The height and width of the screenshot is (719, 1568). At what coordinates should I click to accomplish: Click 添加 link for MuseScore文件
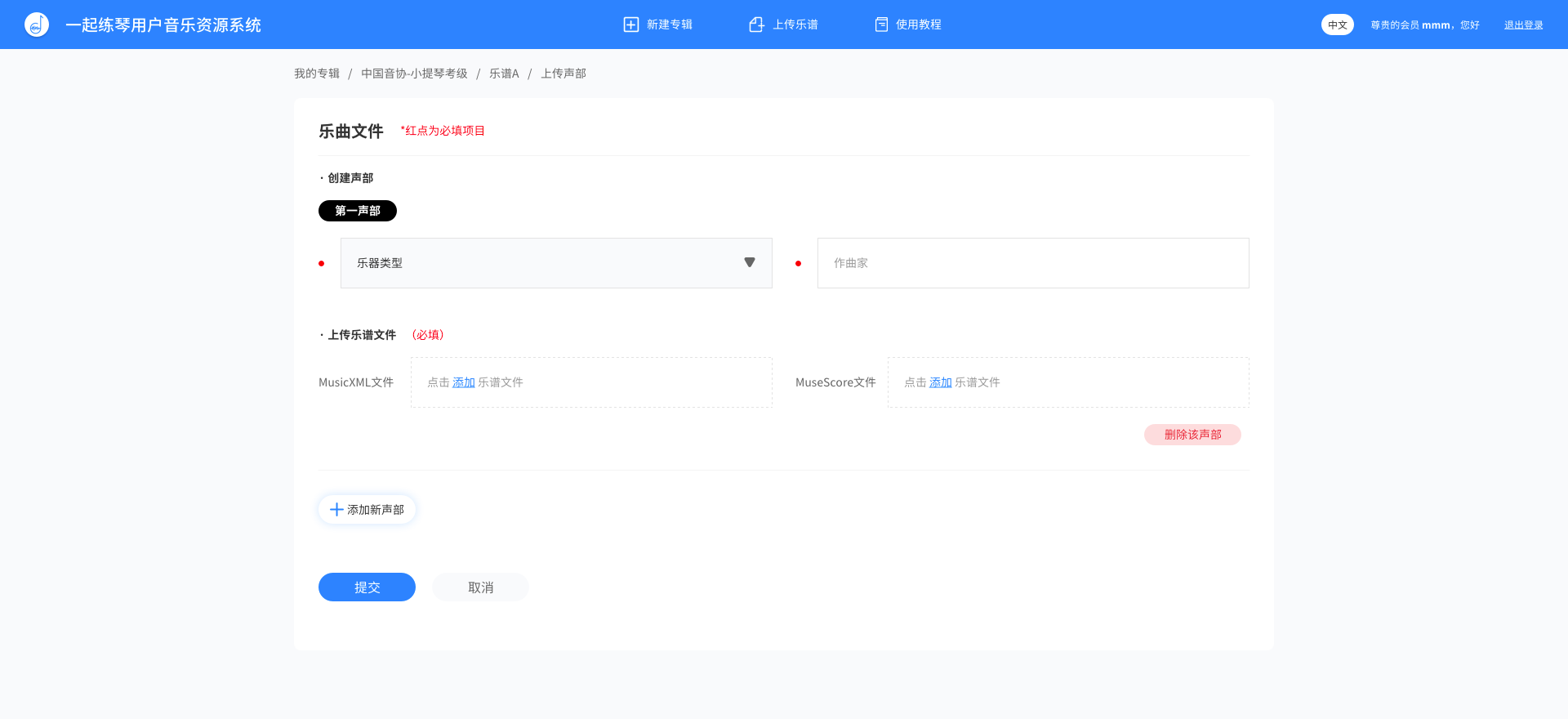click(x=941, y=382)
